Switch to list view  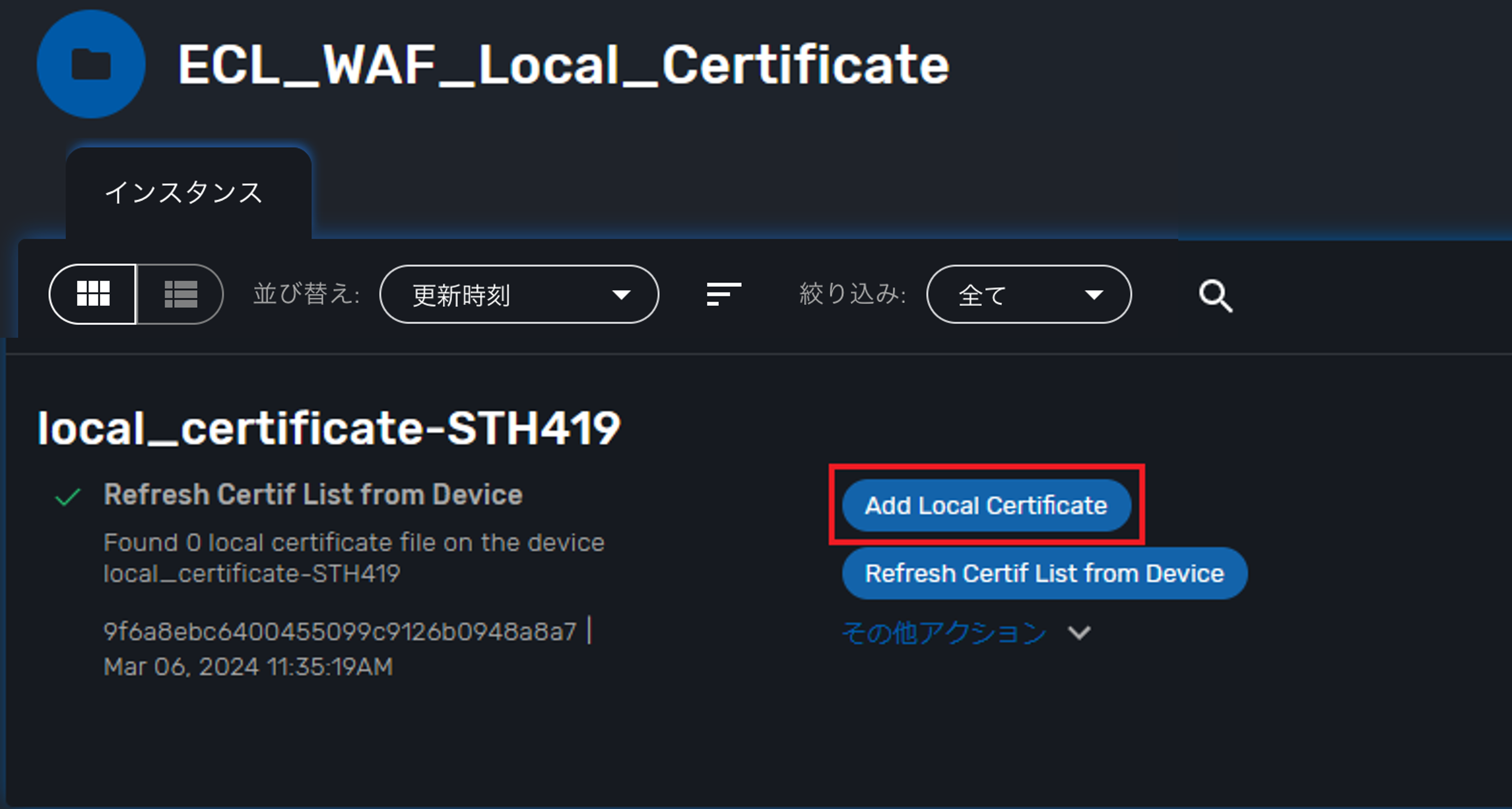[x=180, y=294]
